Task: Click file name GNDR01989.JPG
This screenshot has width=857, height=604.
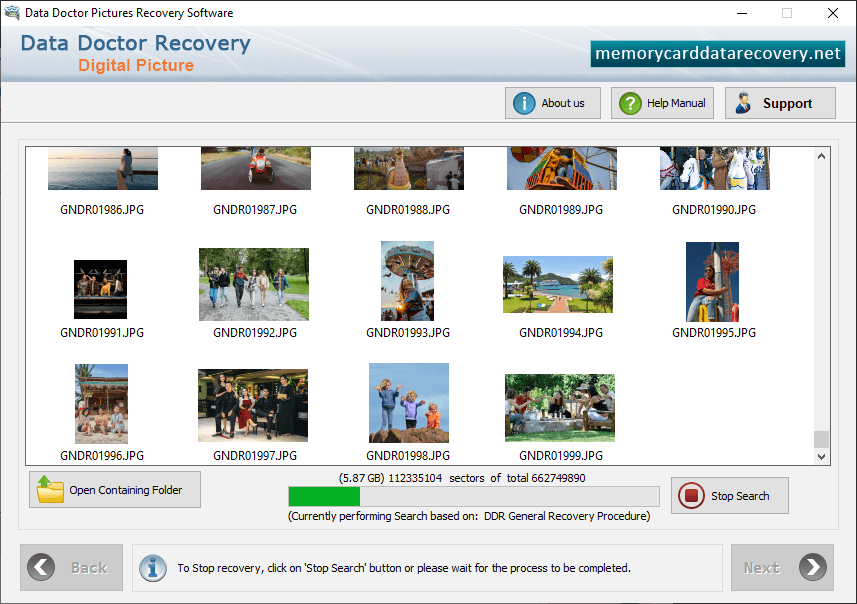Action: pos(561,210)
